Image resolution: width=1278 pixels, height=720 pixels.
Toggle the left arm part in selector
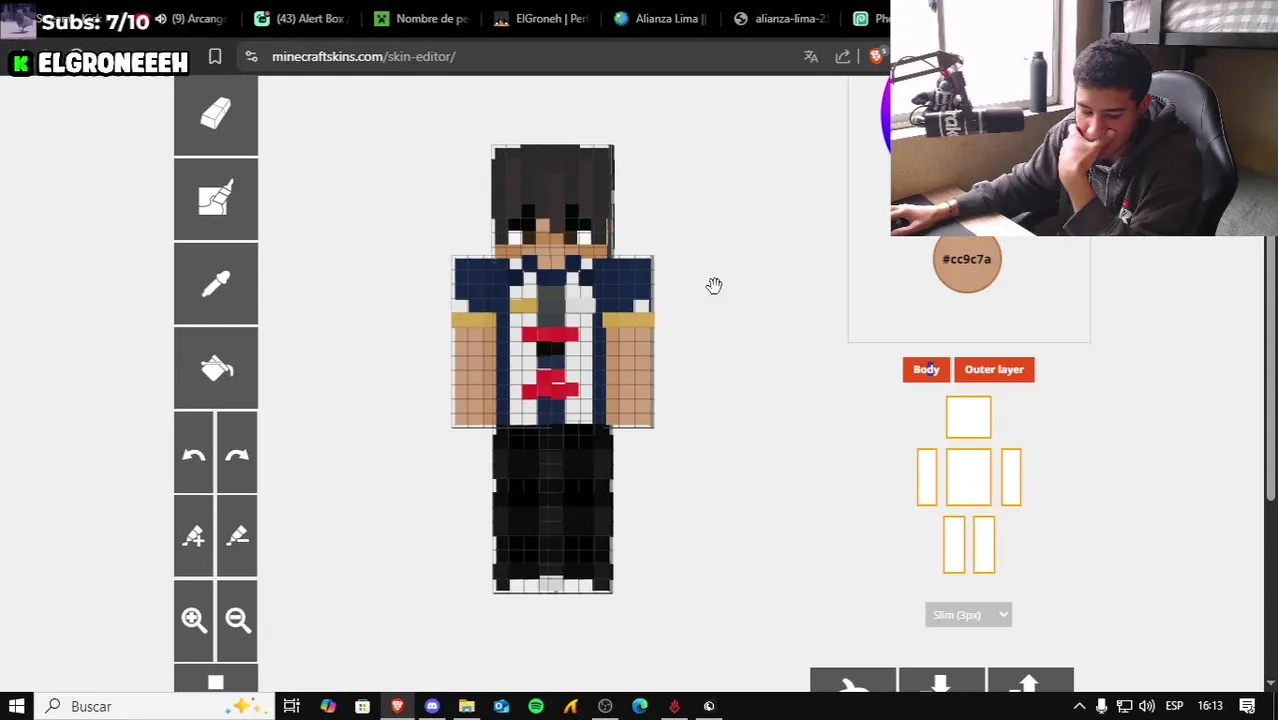pyautogui.click(x=927, y=477)
